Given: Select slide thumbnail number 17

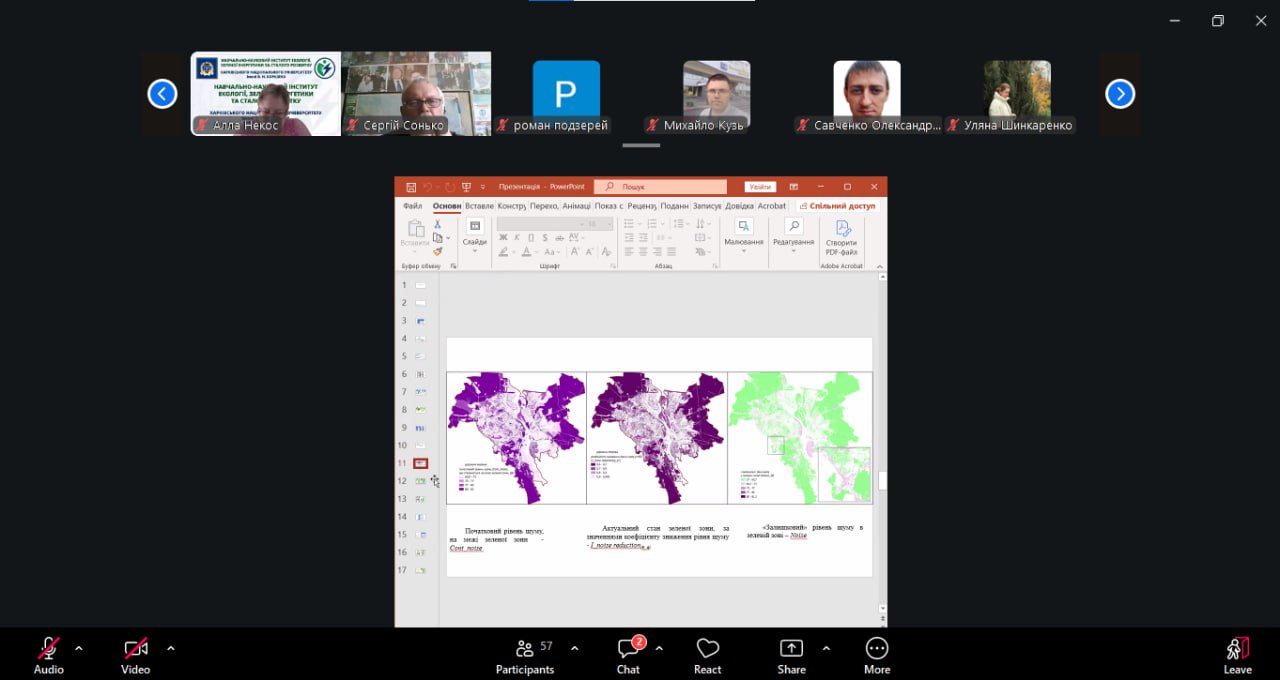Looking at the screenshot, I should (421, 570).
